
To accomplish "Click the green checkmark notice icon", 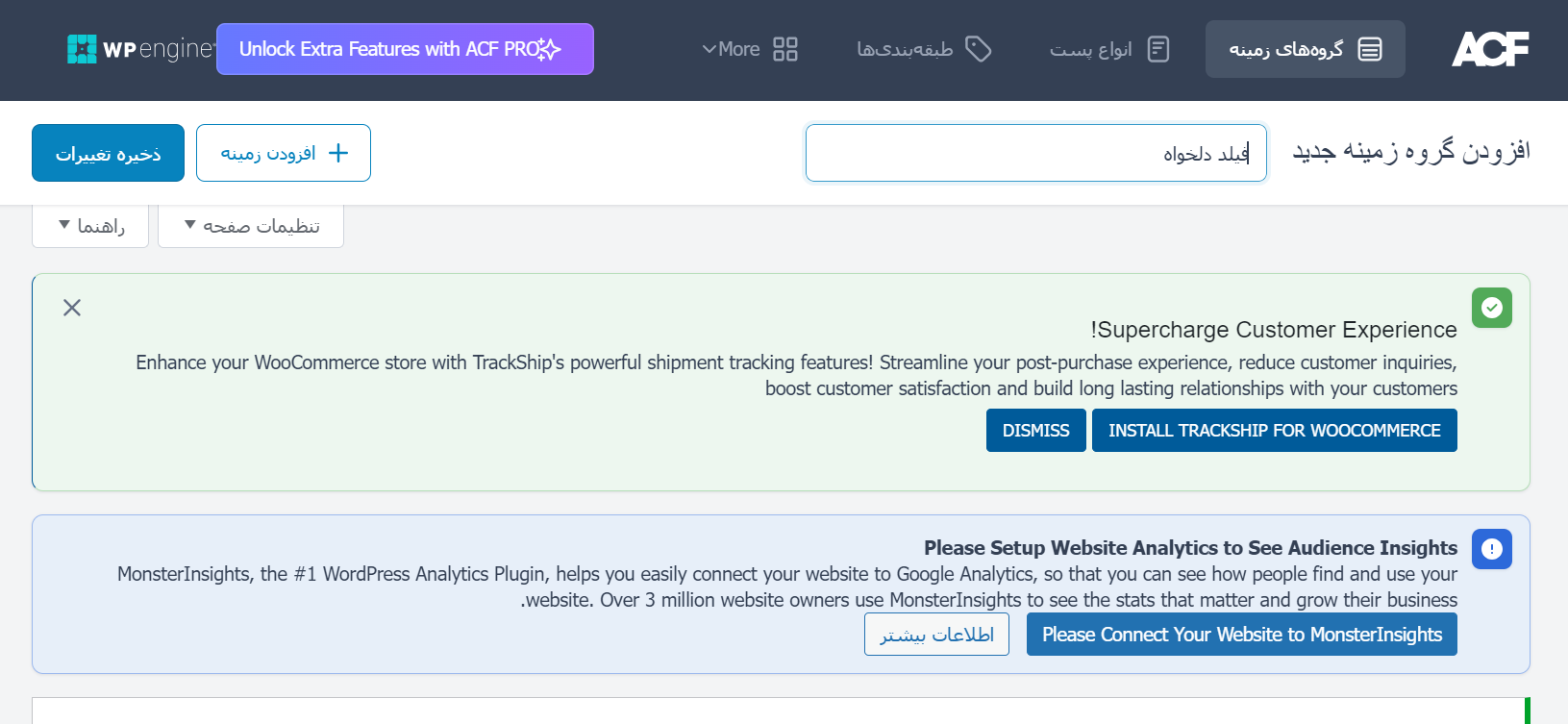I will click(1492, 308).
